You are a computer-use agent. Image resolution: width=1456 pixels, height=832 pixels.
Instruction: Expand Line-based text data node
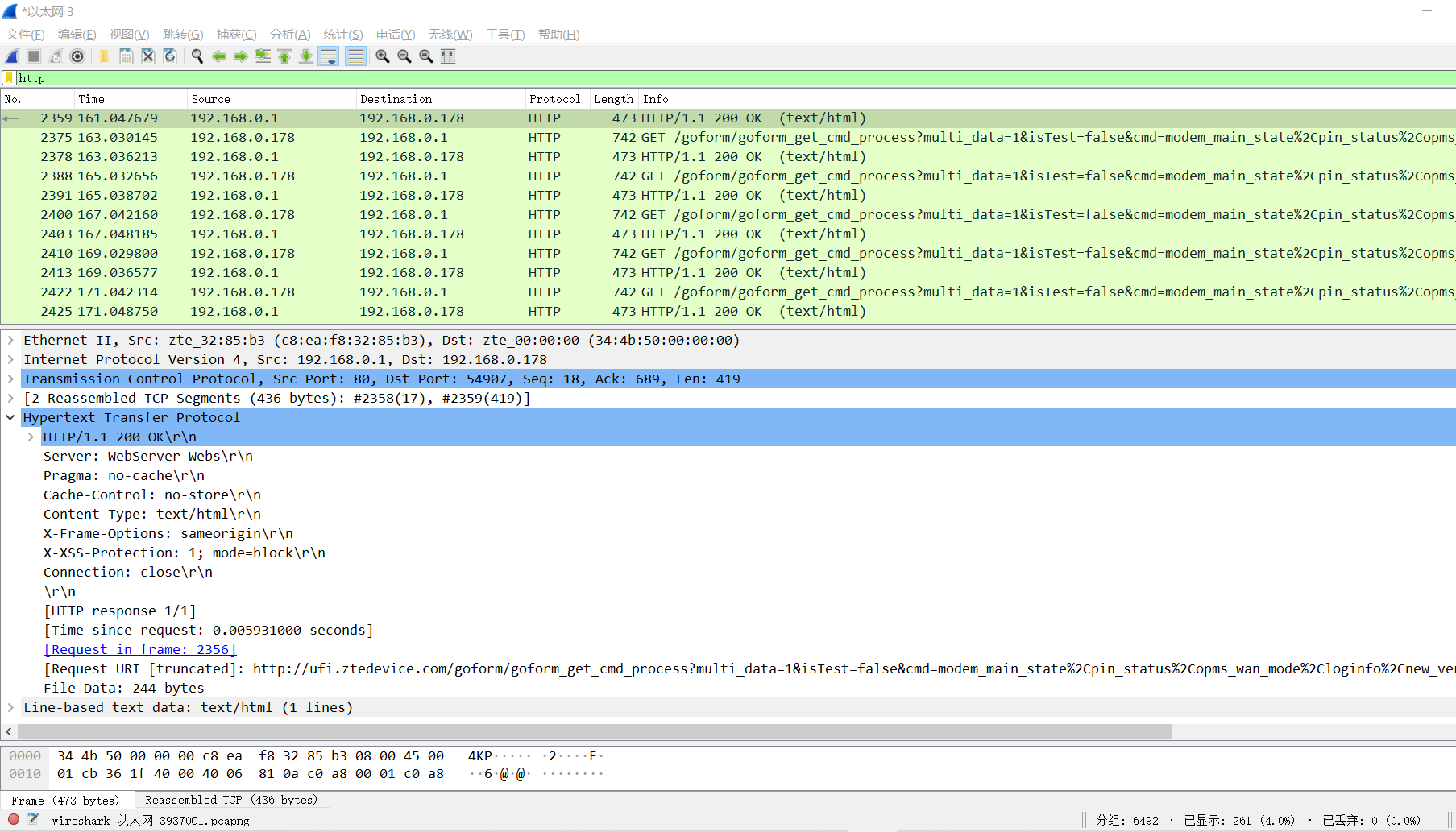[x=10, y=708]
